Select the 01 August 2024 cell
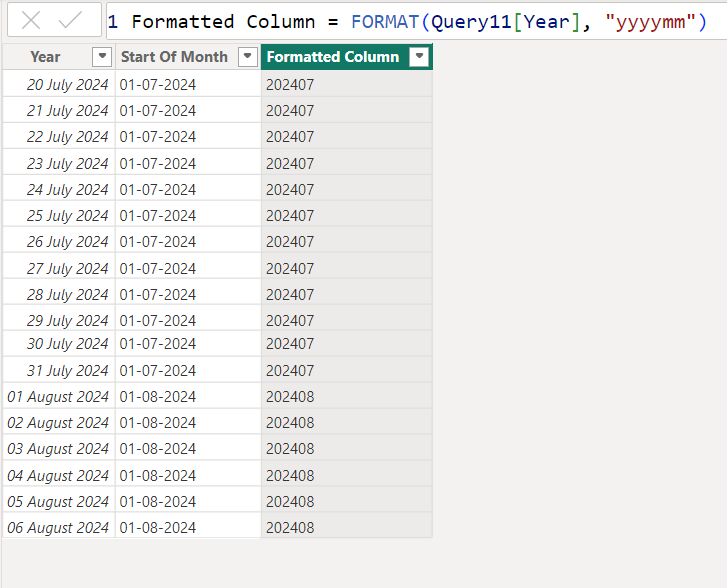This screenshot has width=727, height=588. [x=58, y=397]
